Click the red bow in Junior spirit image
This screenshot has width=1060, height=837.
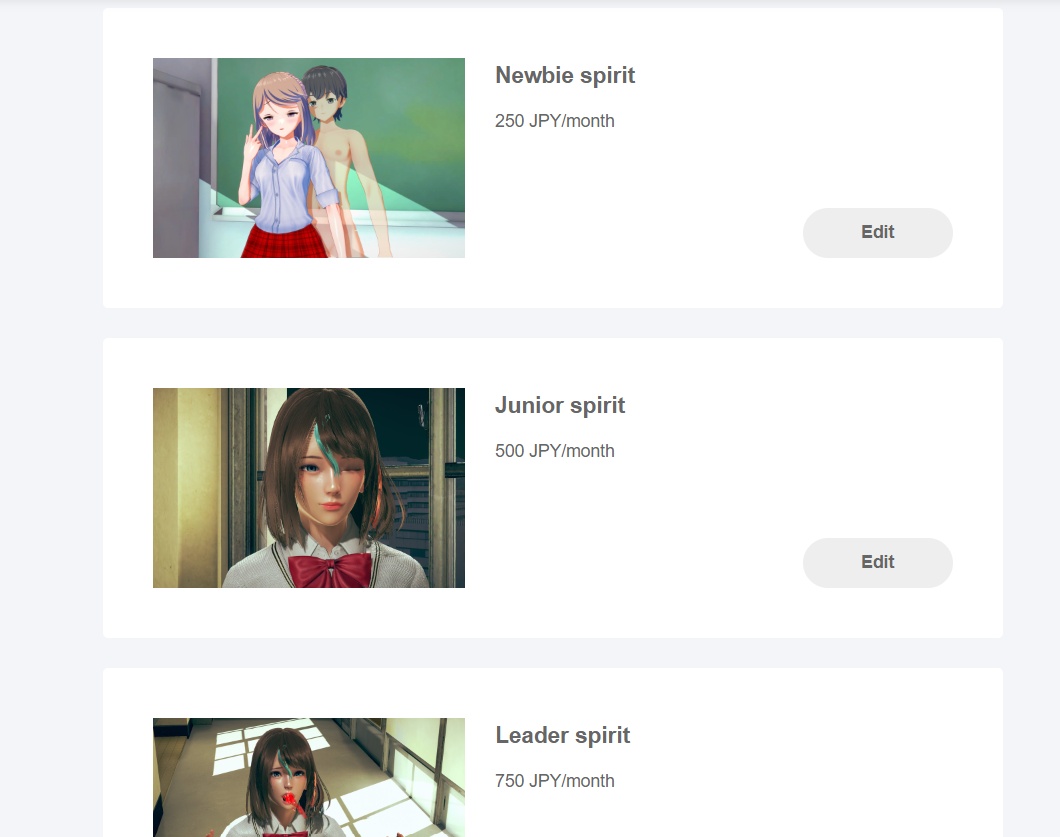(x=330, y=569)
